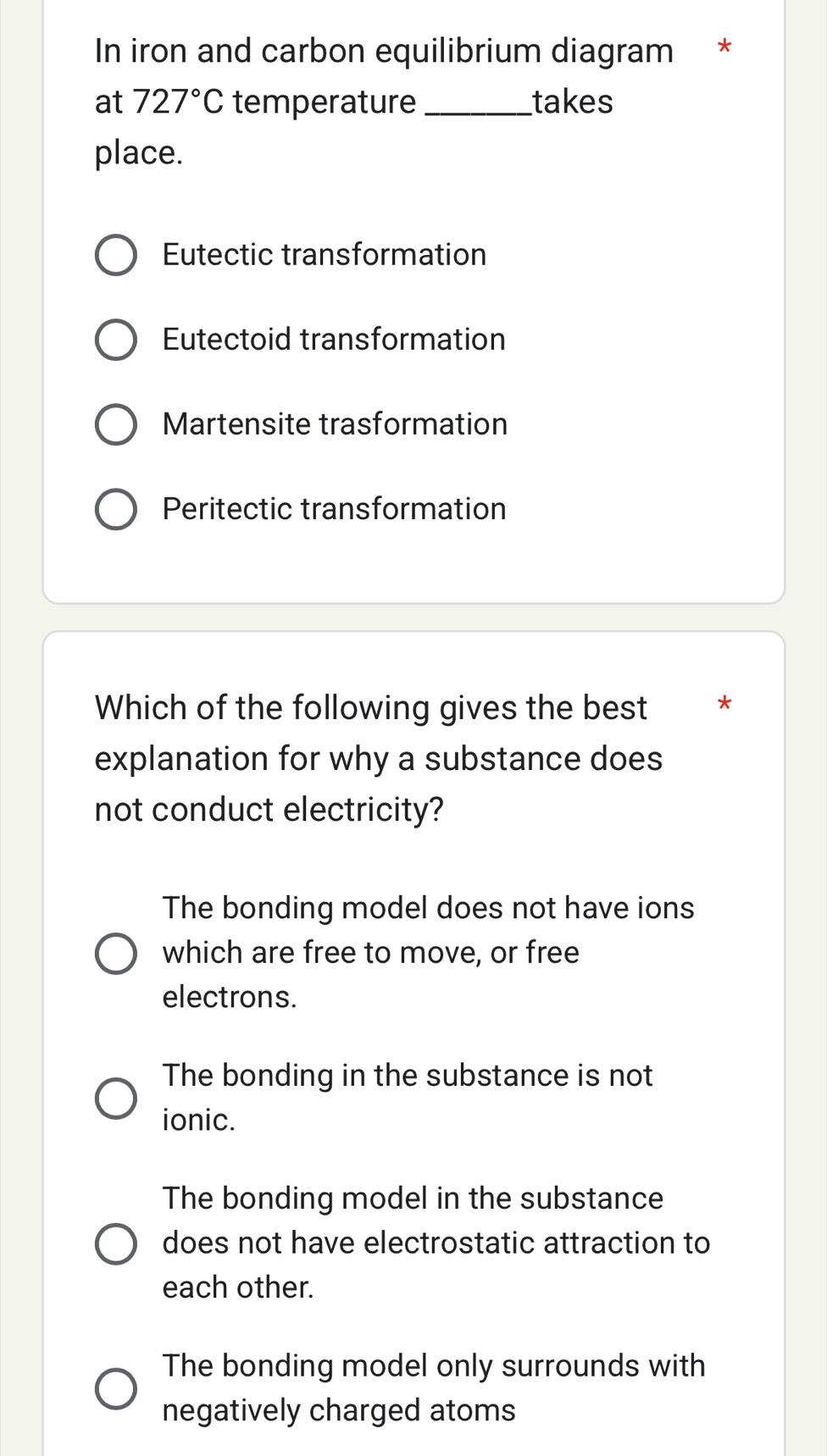Mark the Peritectic transformation radio button
This screenshot has height=1456, width=827.
click(115, 510)
